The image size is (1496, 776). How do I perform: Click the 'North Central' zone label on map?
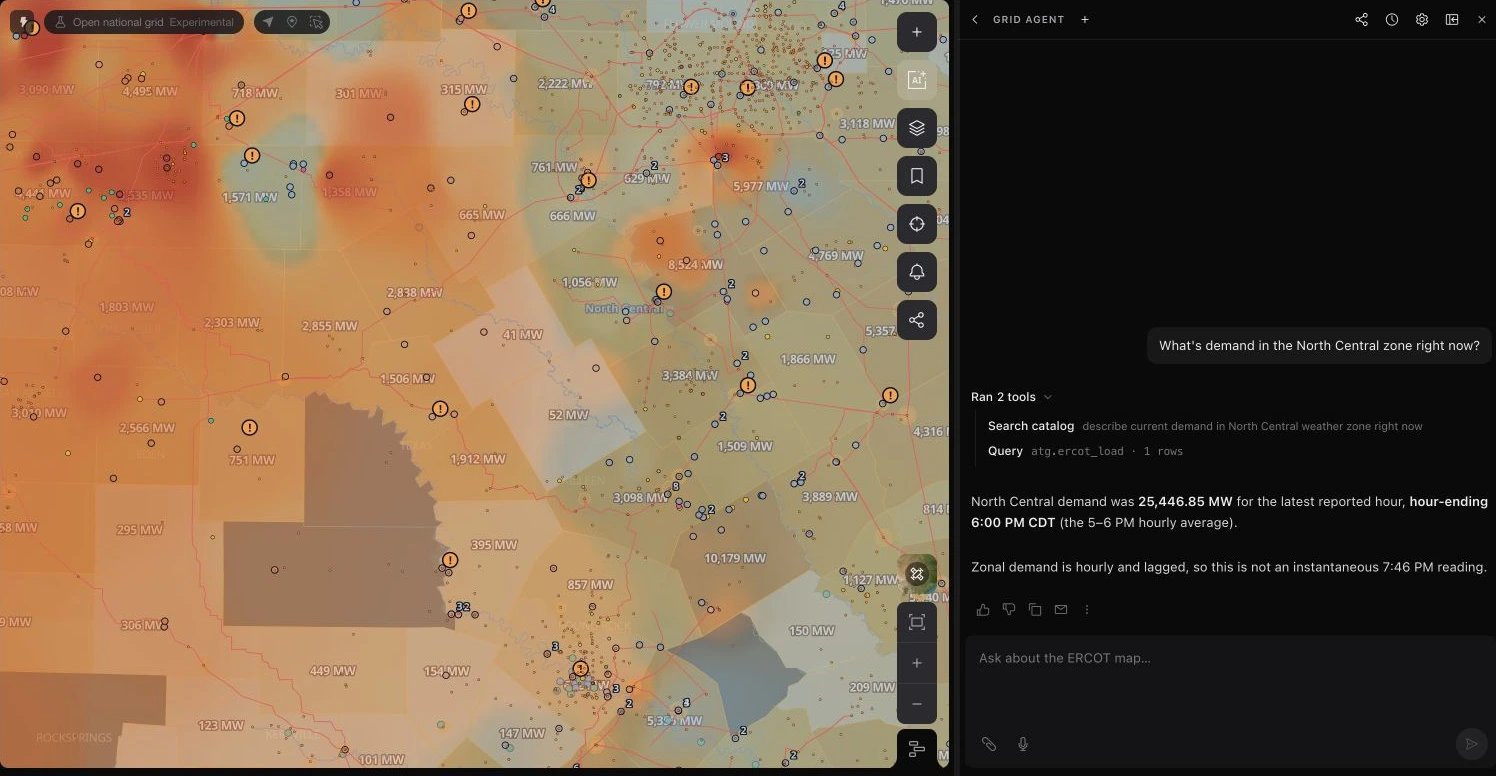pos(624,308)
